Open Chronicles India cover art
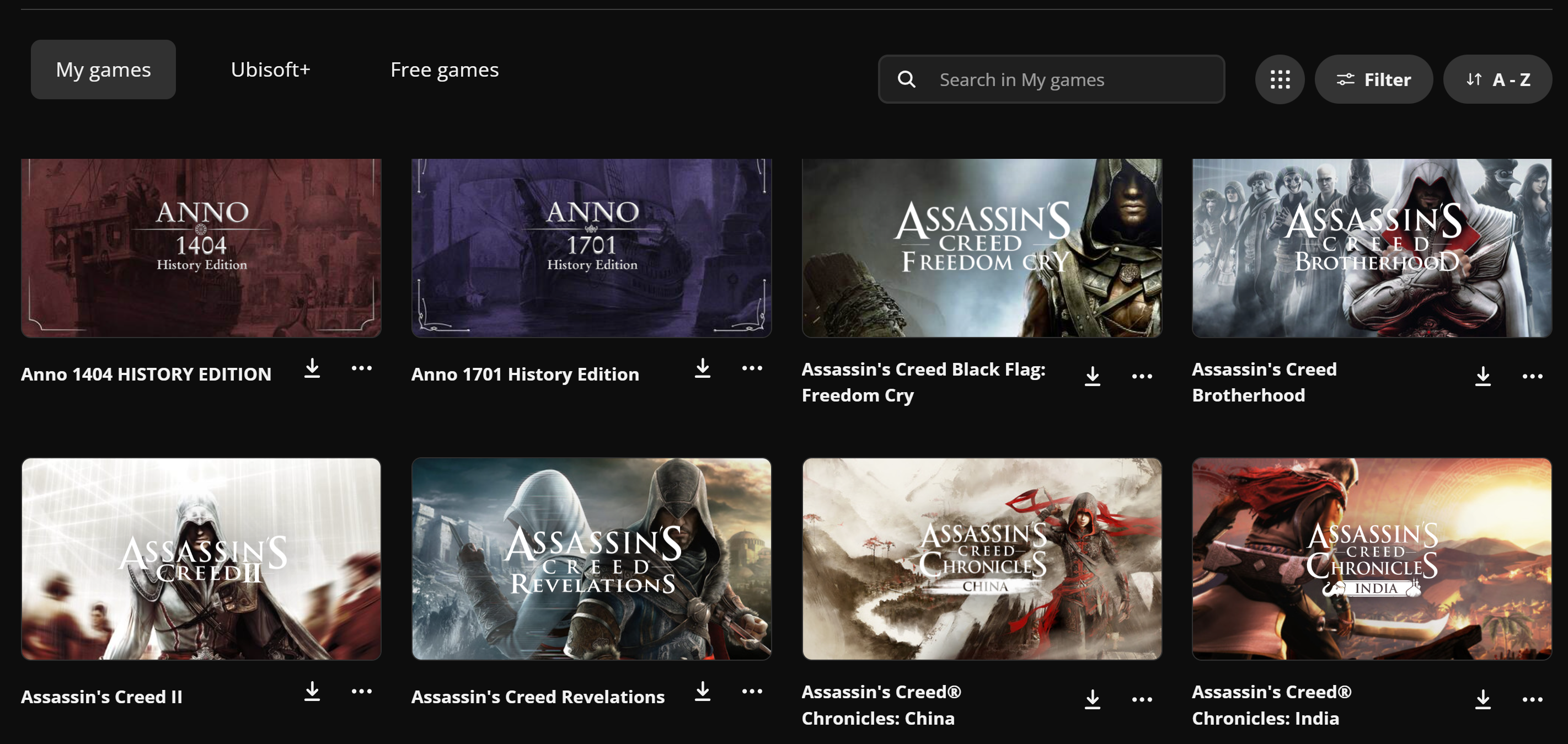1568x744 pixels. (1372, 559)
